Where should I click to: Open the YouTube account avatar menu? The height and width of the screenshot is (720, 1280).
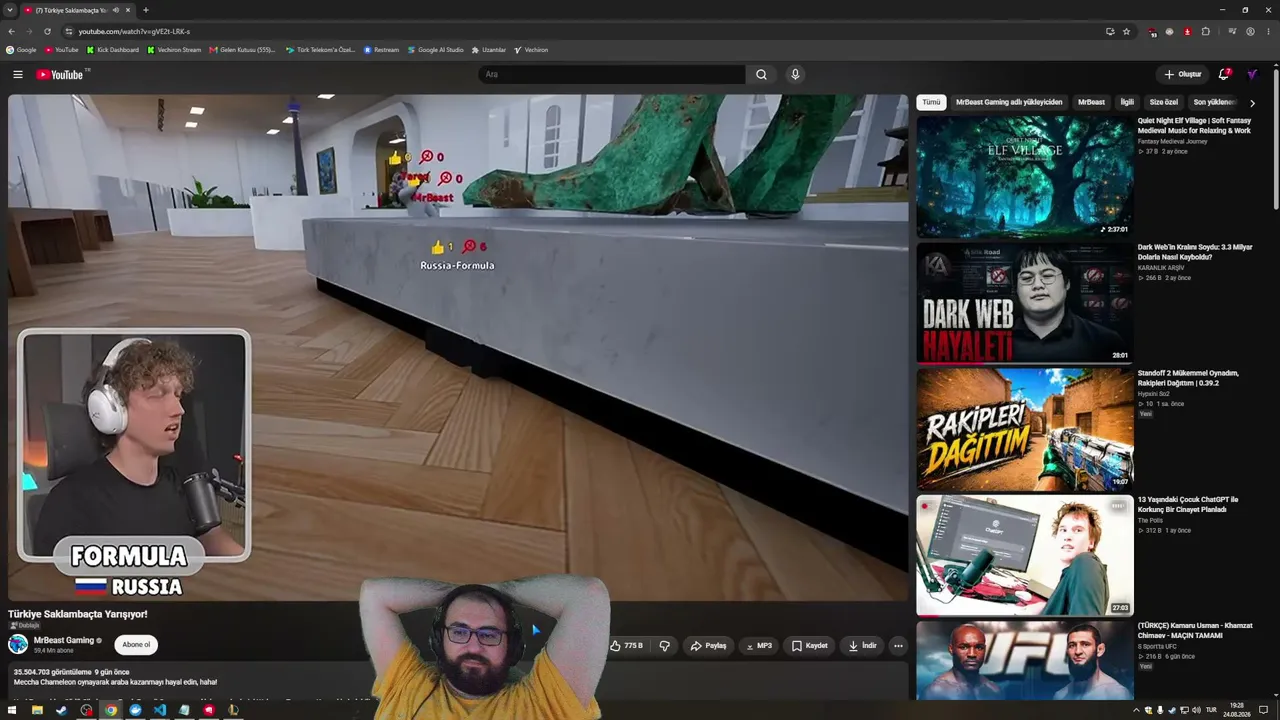pos(1251,74)
